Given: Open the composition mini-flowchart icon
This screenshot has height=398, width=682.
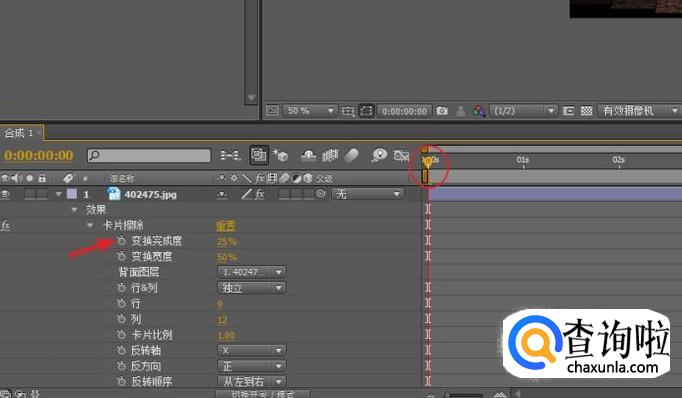Looking at the screenshot, I should coord(230,155).
